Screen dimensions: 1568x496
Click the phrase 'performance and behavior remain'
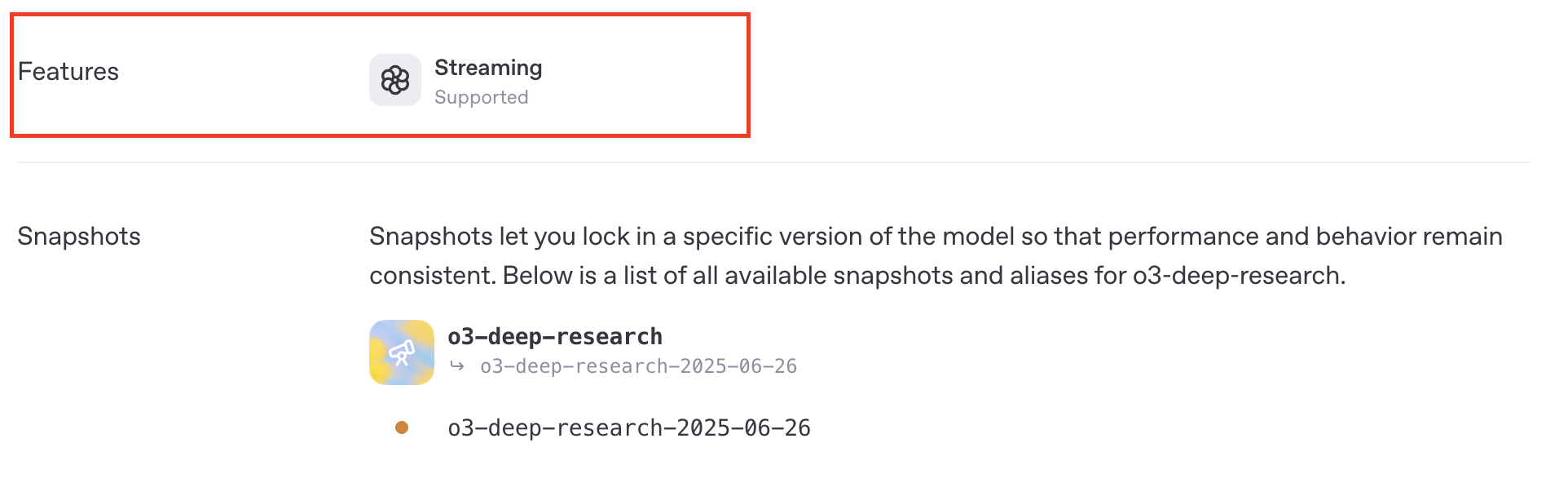(x=1306, y=237)
